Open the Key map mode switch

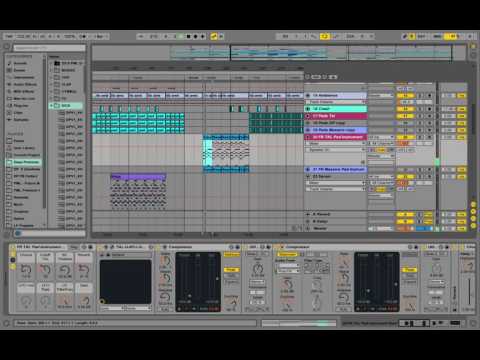pos(421,36)
